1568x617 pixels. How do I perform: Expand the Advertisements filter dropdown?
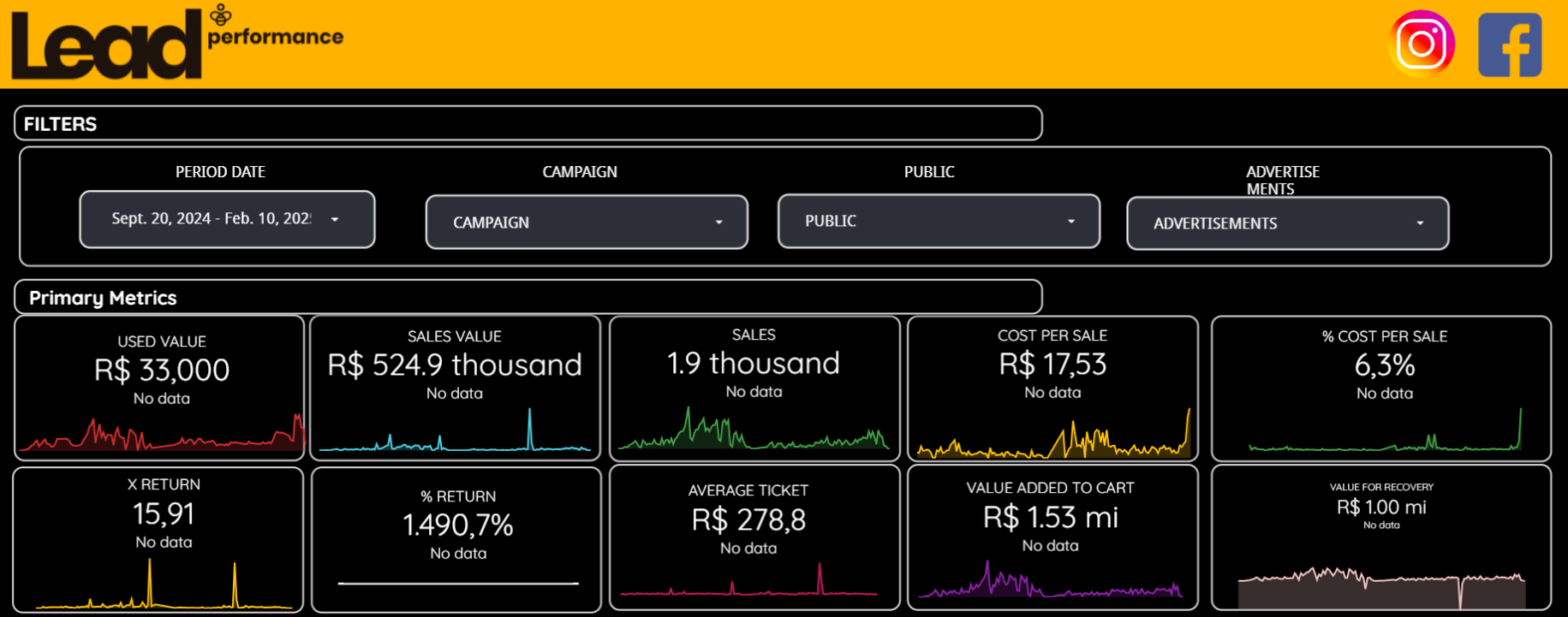click(x=1287, y=223)
